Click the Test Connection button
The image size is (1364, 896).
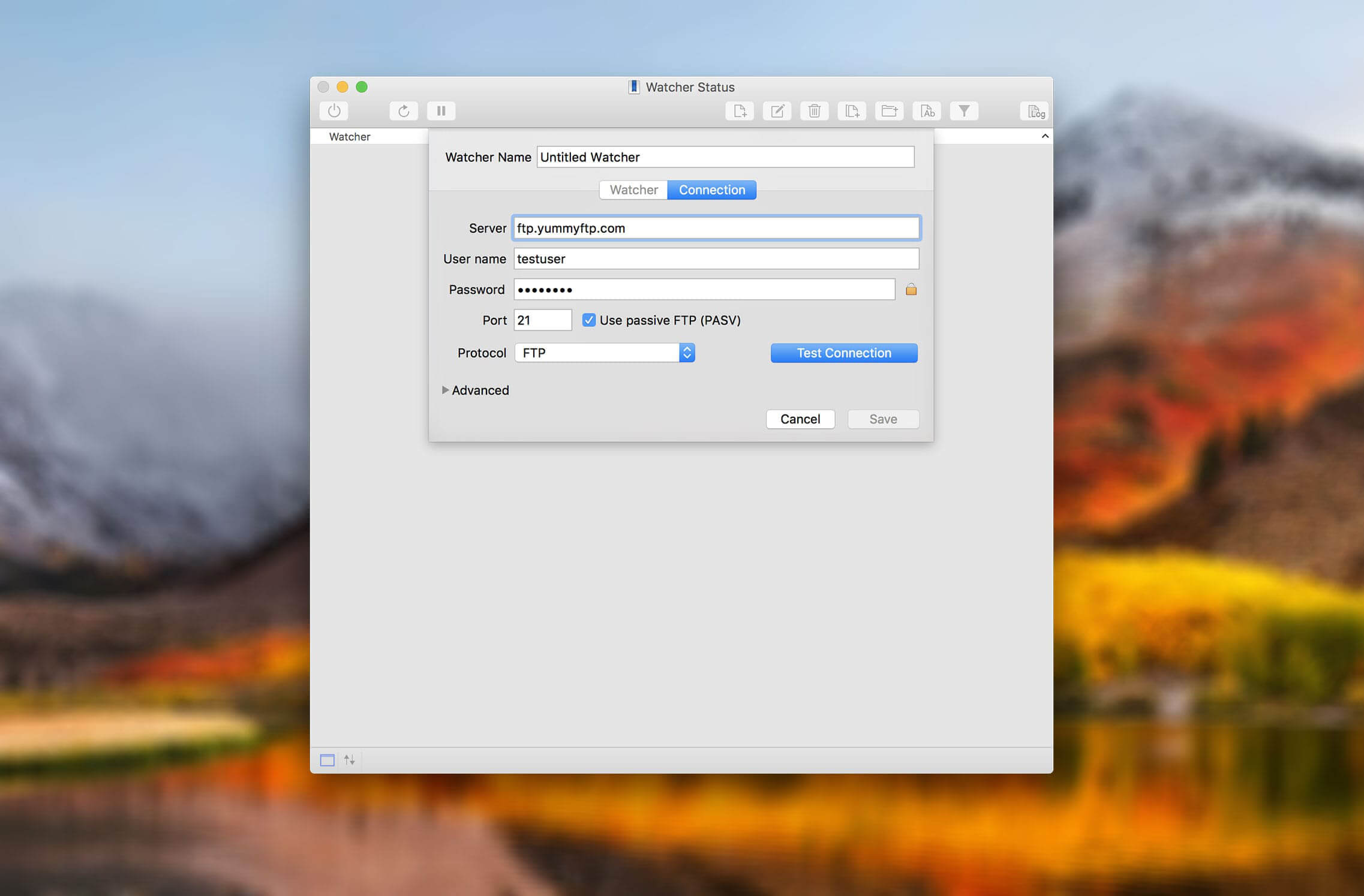[x=844, y=353]
